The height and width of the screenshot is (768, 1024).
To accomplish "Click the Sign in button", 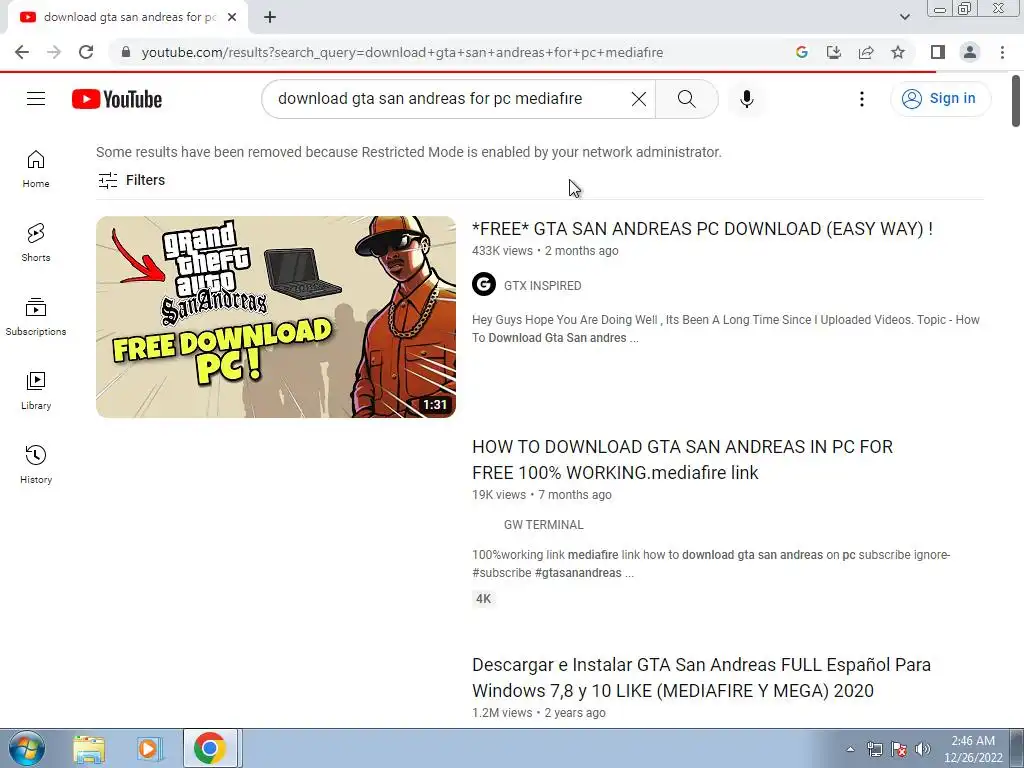I will [x=940, y=99].
